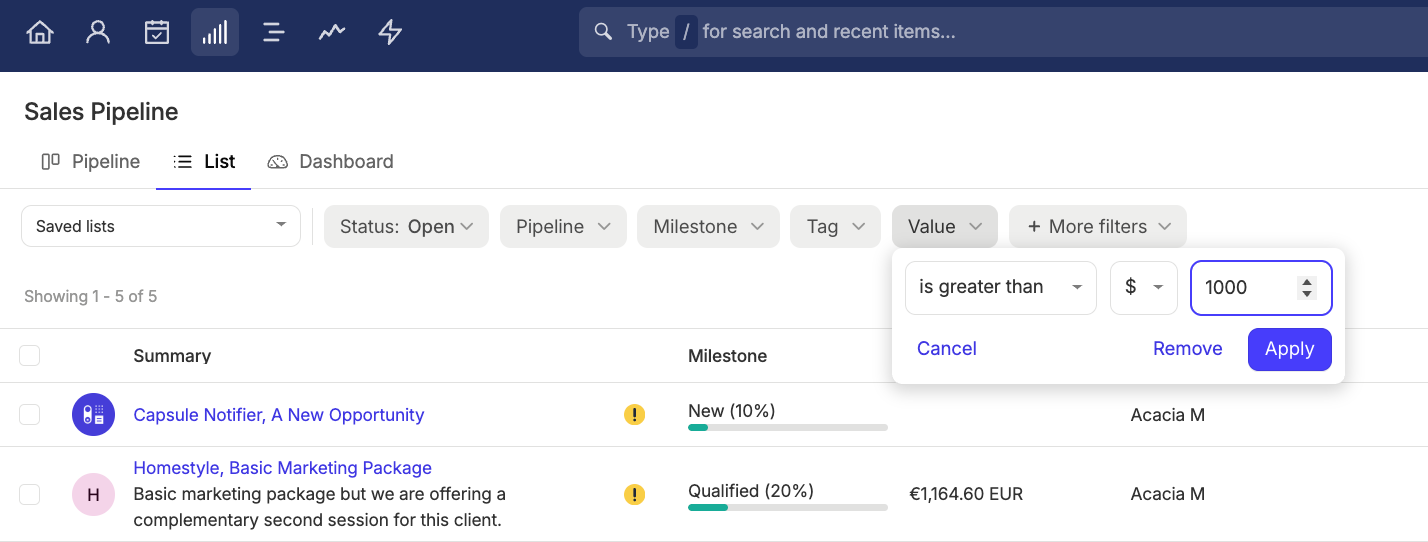Click the Homestyle package description text

(x=320, y=507)
